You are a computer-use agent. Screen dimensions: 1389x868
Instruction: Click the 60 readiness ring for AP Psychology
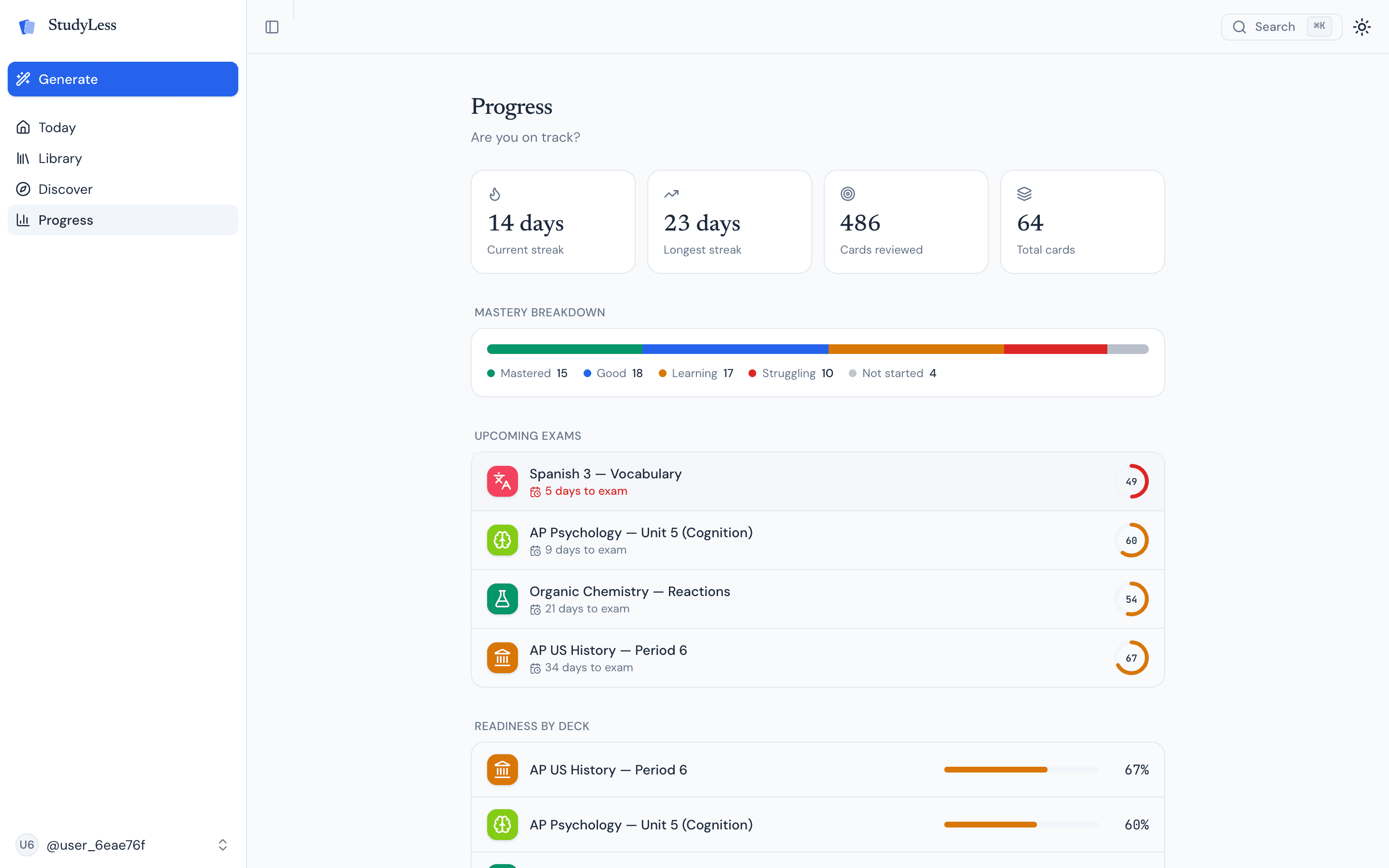1131,540
